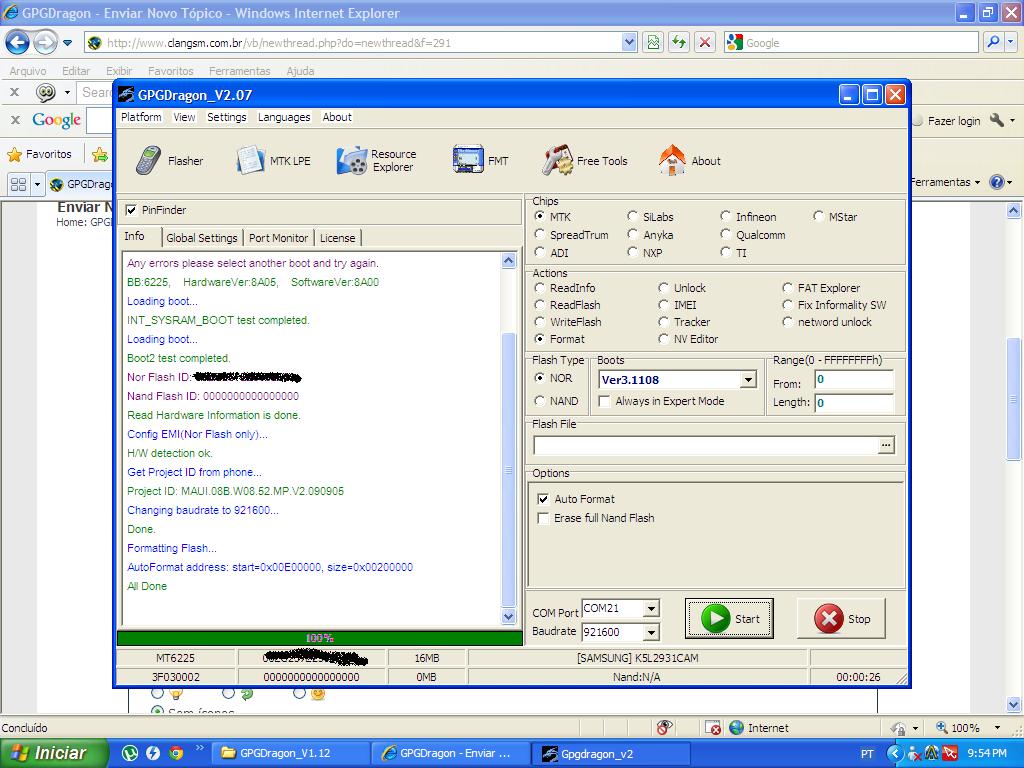Open the GPGDragon_V1.12 folder in taskbar
This screenshot has height=768, width=1024.
(x=293, y=753)
